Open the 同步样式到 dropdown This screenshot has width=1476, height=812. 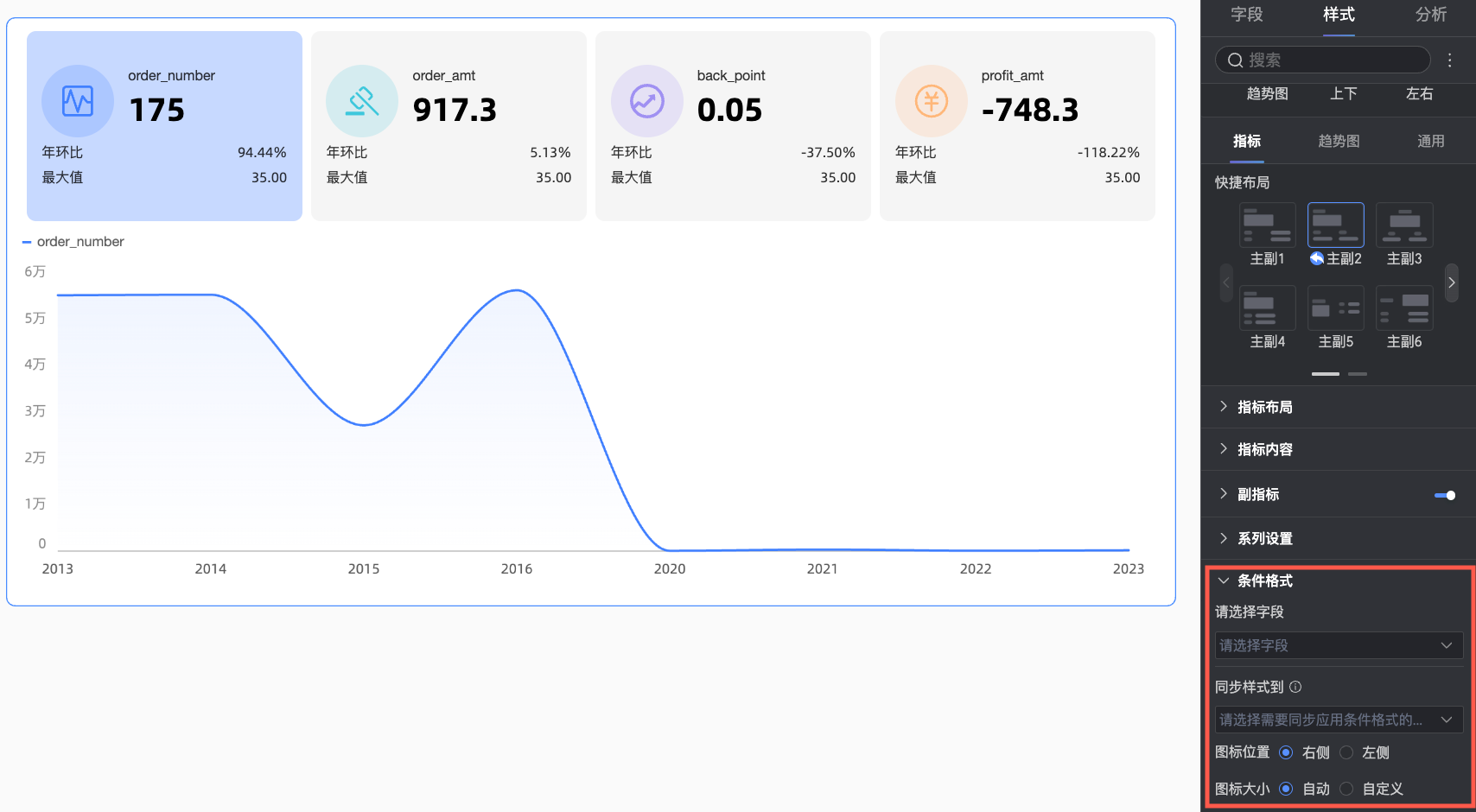pyautogui.click(x=1339, y=720)
